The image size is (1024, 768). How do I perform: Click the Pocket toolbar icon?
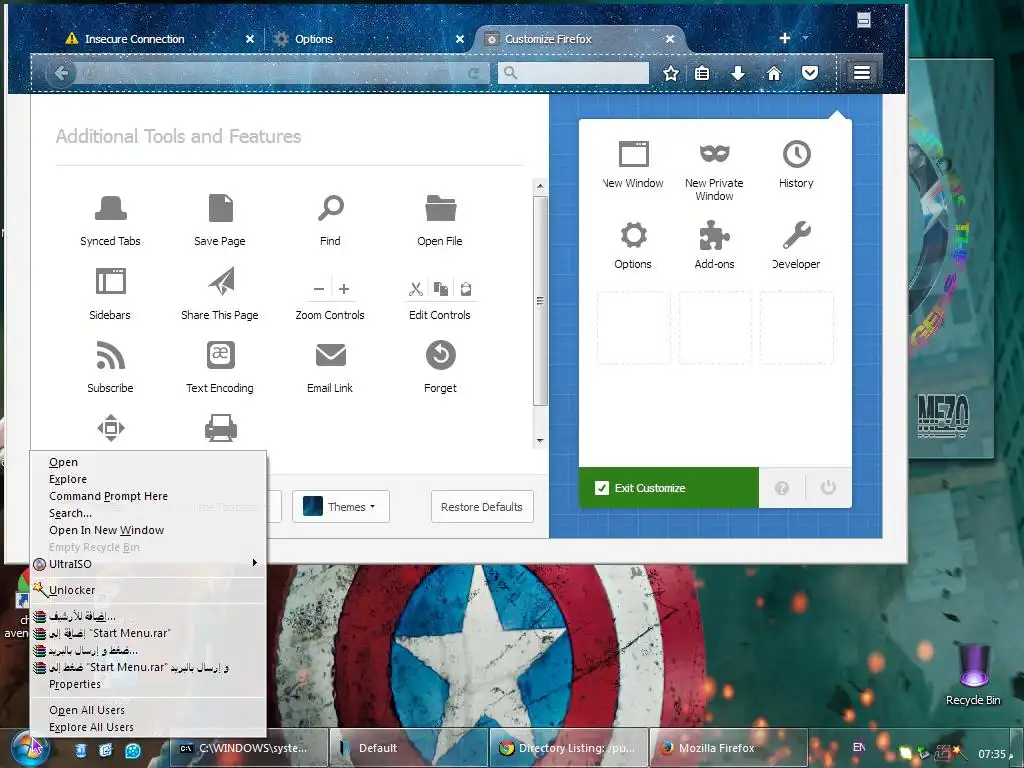click(x=810, y=73)
